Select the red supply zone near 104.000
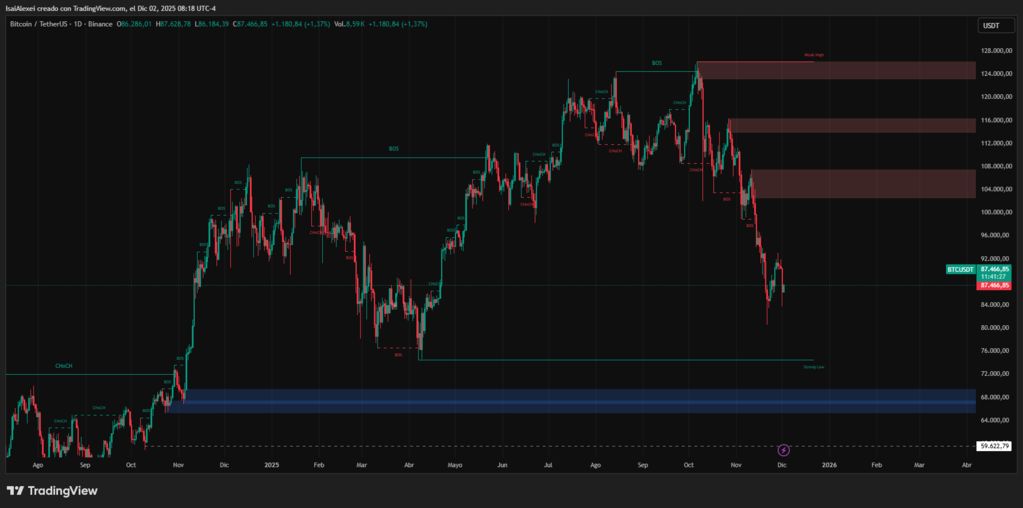Screen dimensions: 1023x508 (x=863, y=184)
